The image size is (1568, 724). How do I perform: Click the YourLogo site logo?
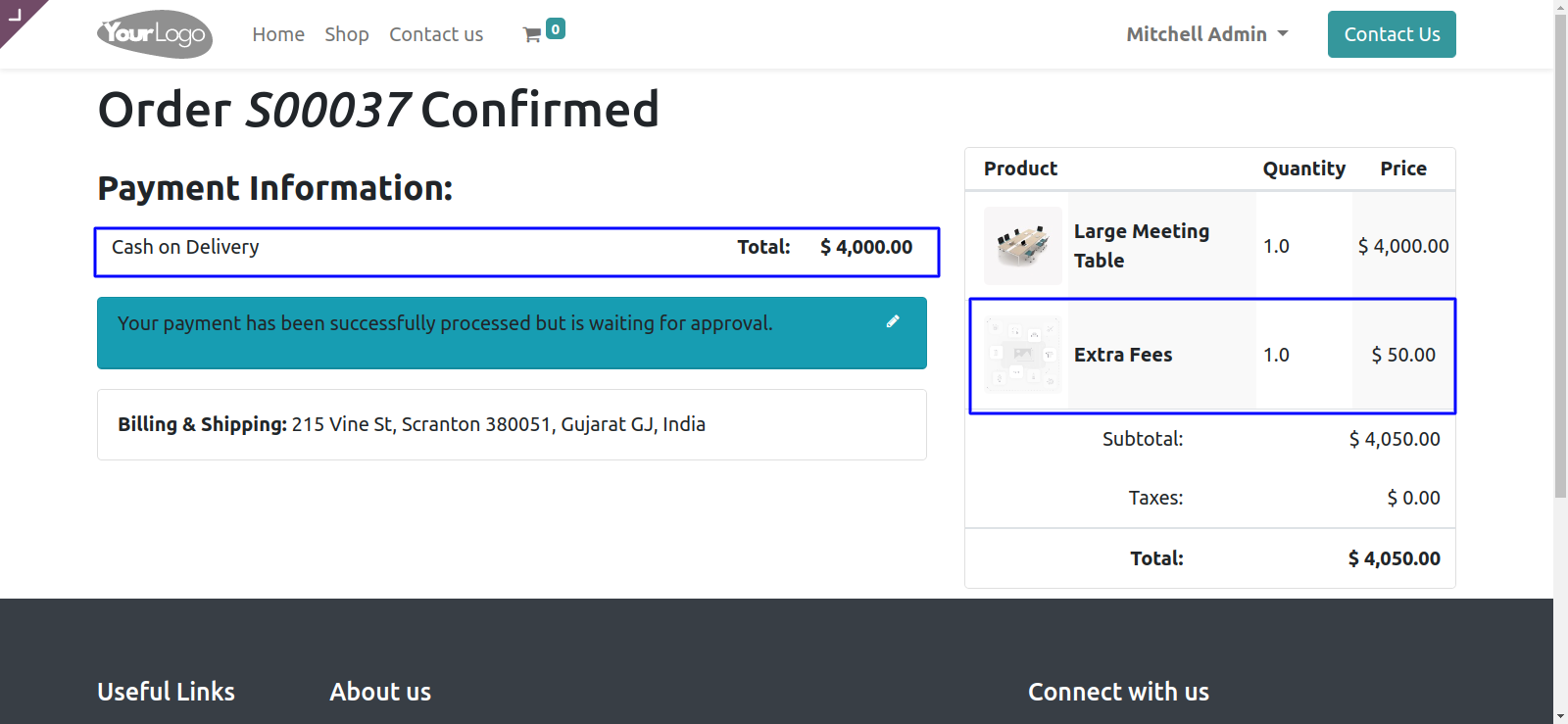[x=155, y=34]
